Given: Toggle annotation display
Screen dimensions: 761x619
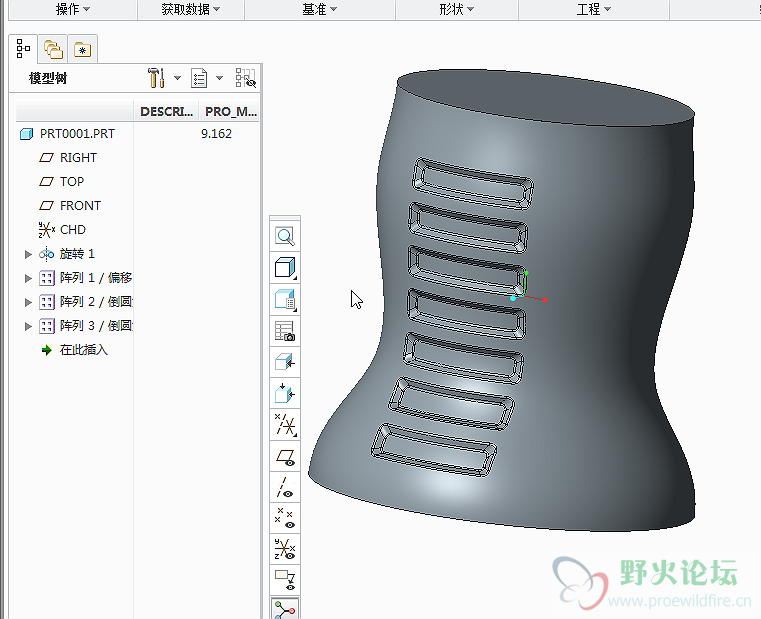Looking at the screenshot, I should (x=285, y=580).
